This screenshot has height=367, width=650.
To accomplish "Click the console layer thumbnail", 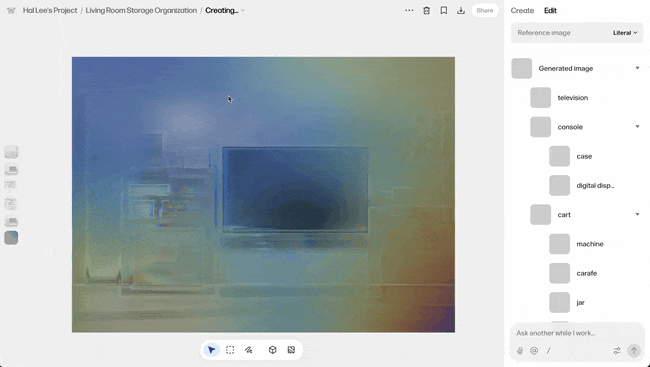I will 541,127.
